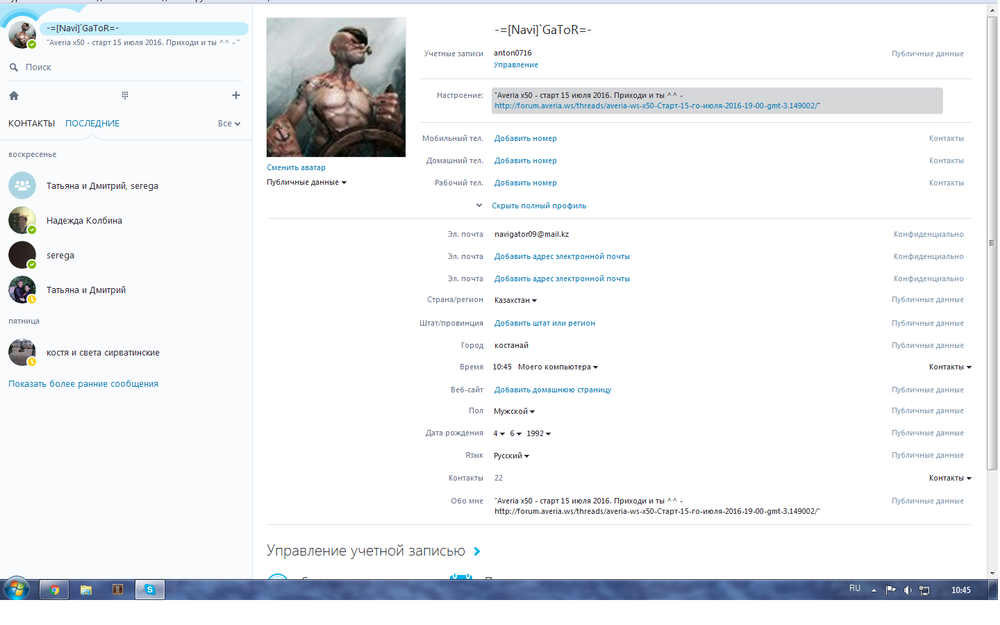This screenshot has height=625, width=1000.
Task: Open the dial pad icon
Action: click(x=125, y=96)
